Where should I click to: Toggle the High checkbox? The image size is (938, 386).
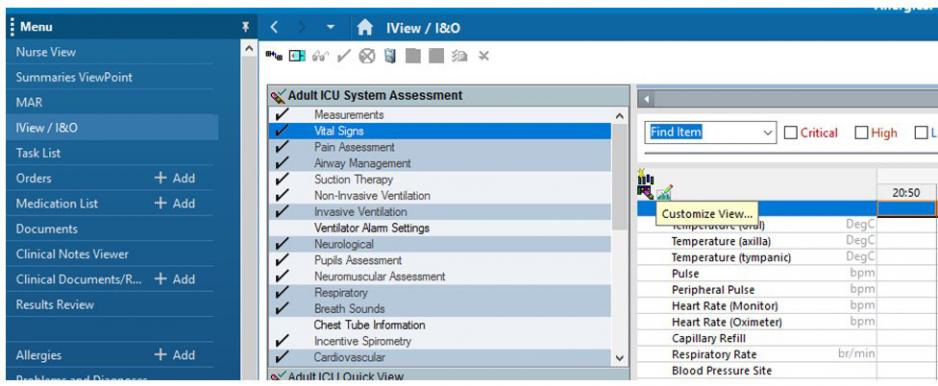tap(861, 133)
